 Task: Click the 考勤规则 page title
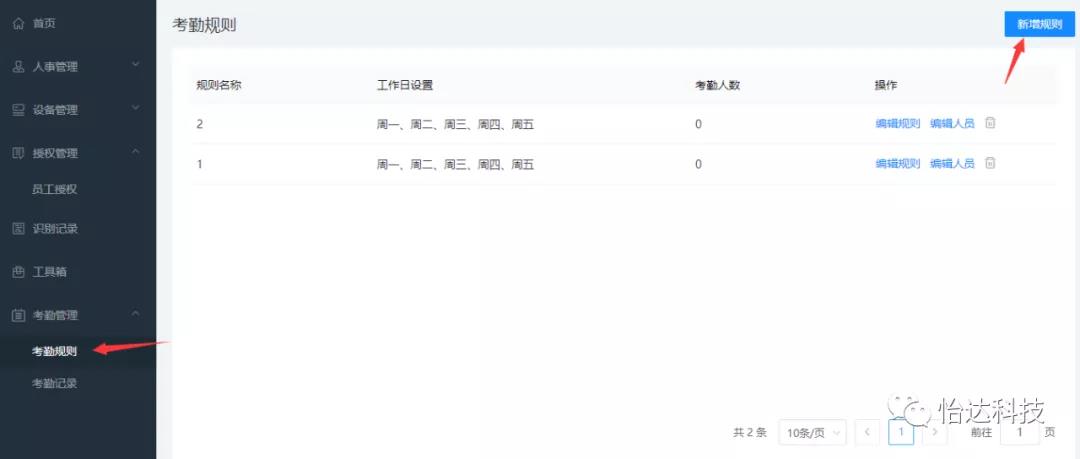click(205, 25)
